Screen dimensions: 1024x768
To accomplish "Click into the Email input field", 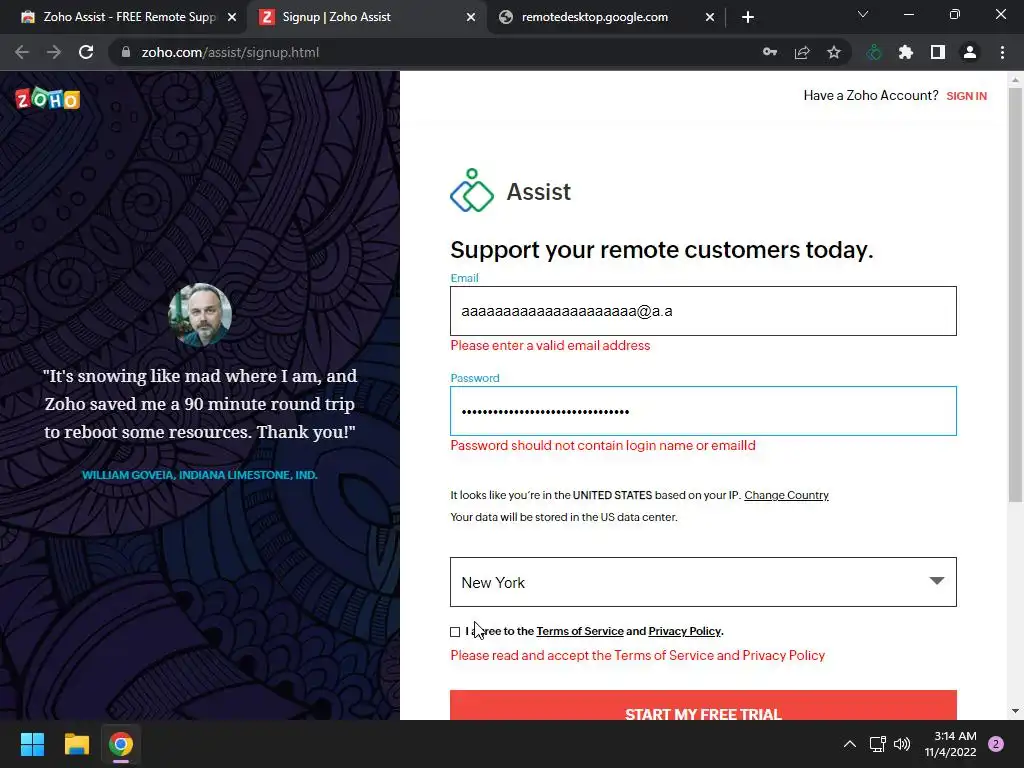I will 703,311.
